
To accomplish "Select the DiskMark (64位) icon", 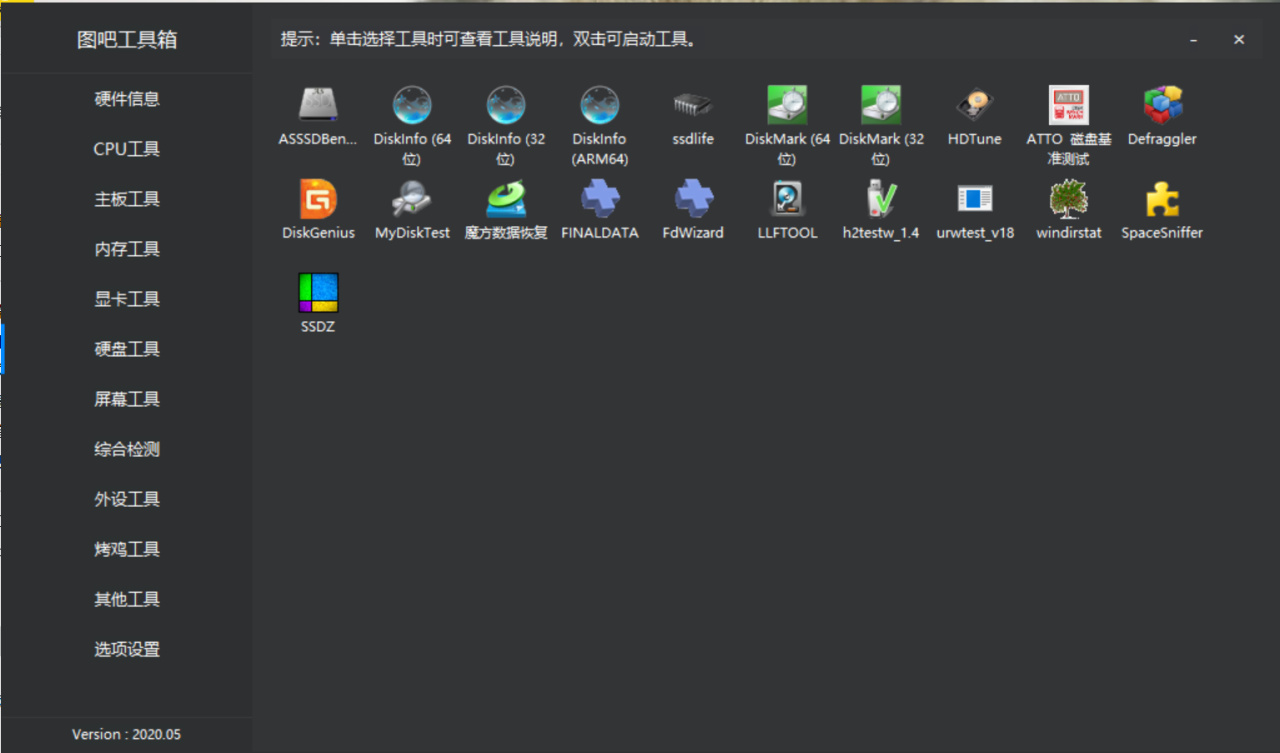I will [x=787, y=105].
